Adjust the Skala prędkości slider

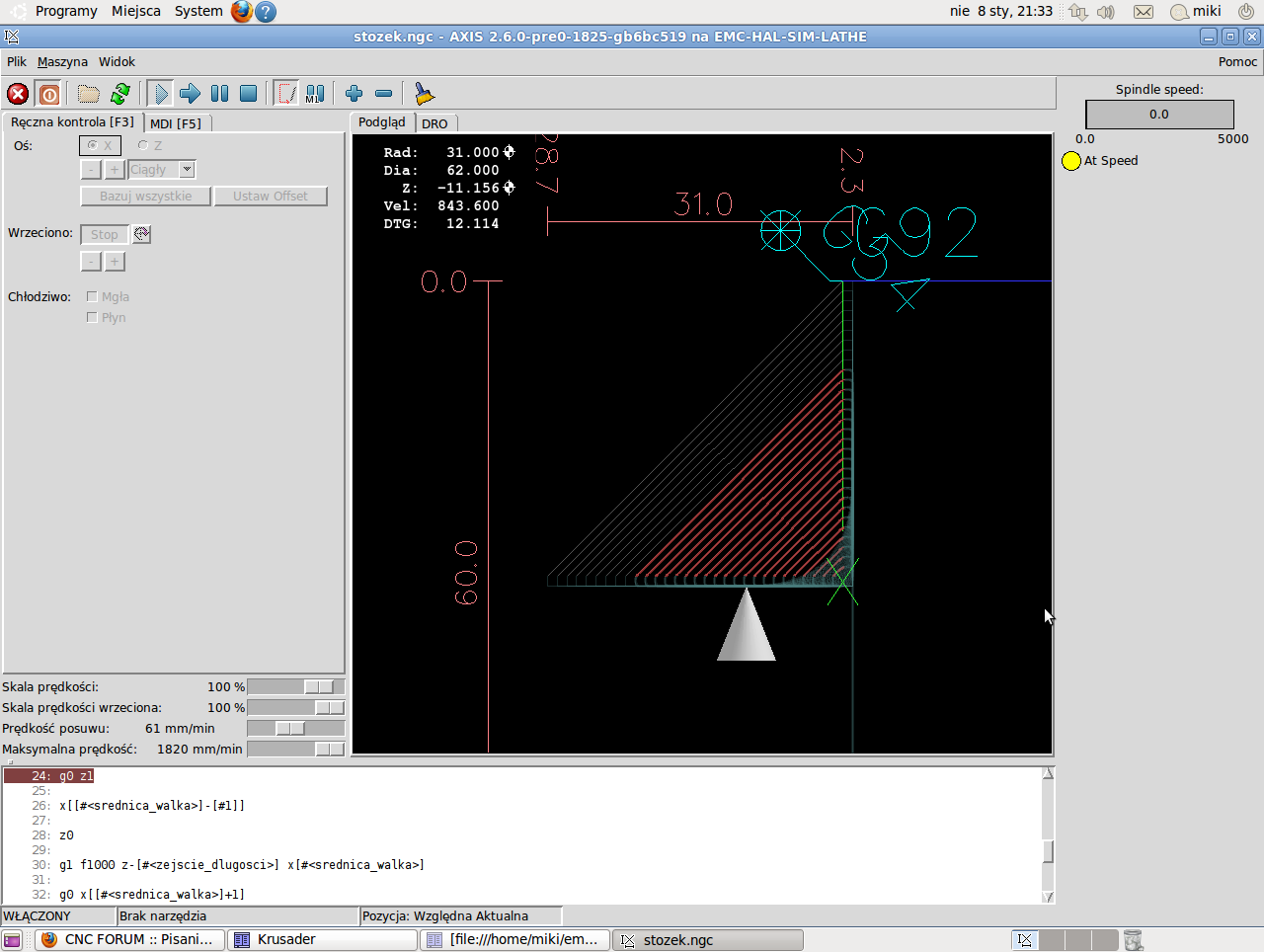[296, 686]
